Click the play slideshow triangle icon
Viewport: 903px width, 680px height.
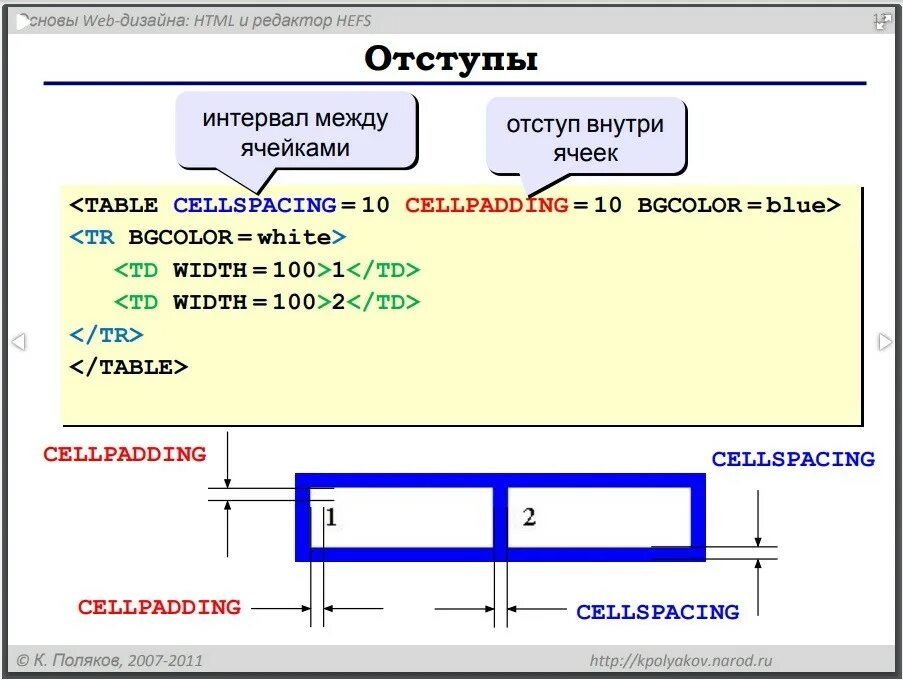click(x=23, y=23)
